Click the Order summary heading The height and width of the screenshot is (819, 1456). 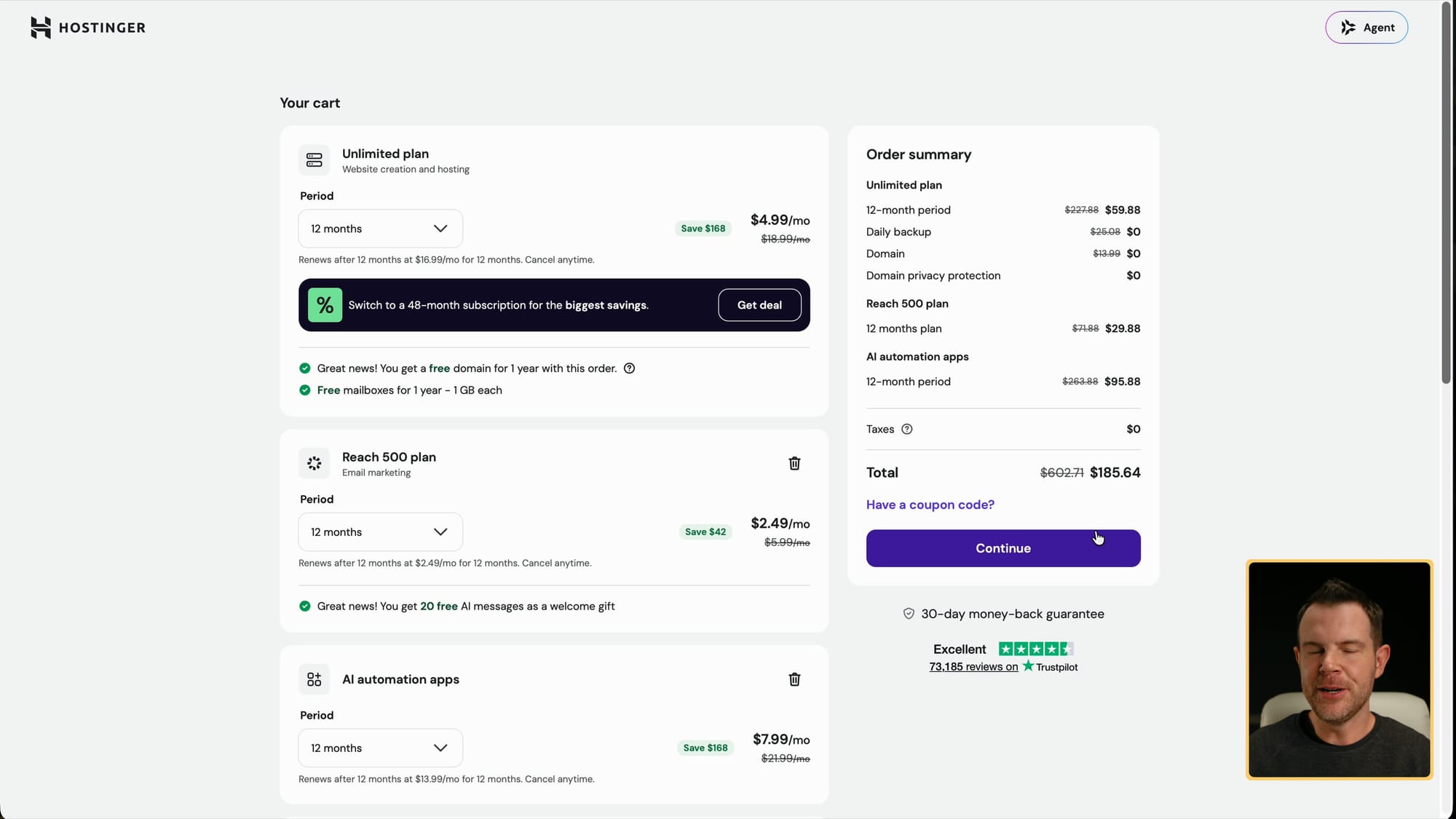pyautogui.click(x=919, y=154)
